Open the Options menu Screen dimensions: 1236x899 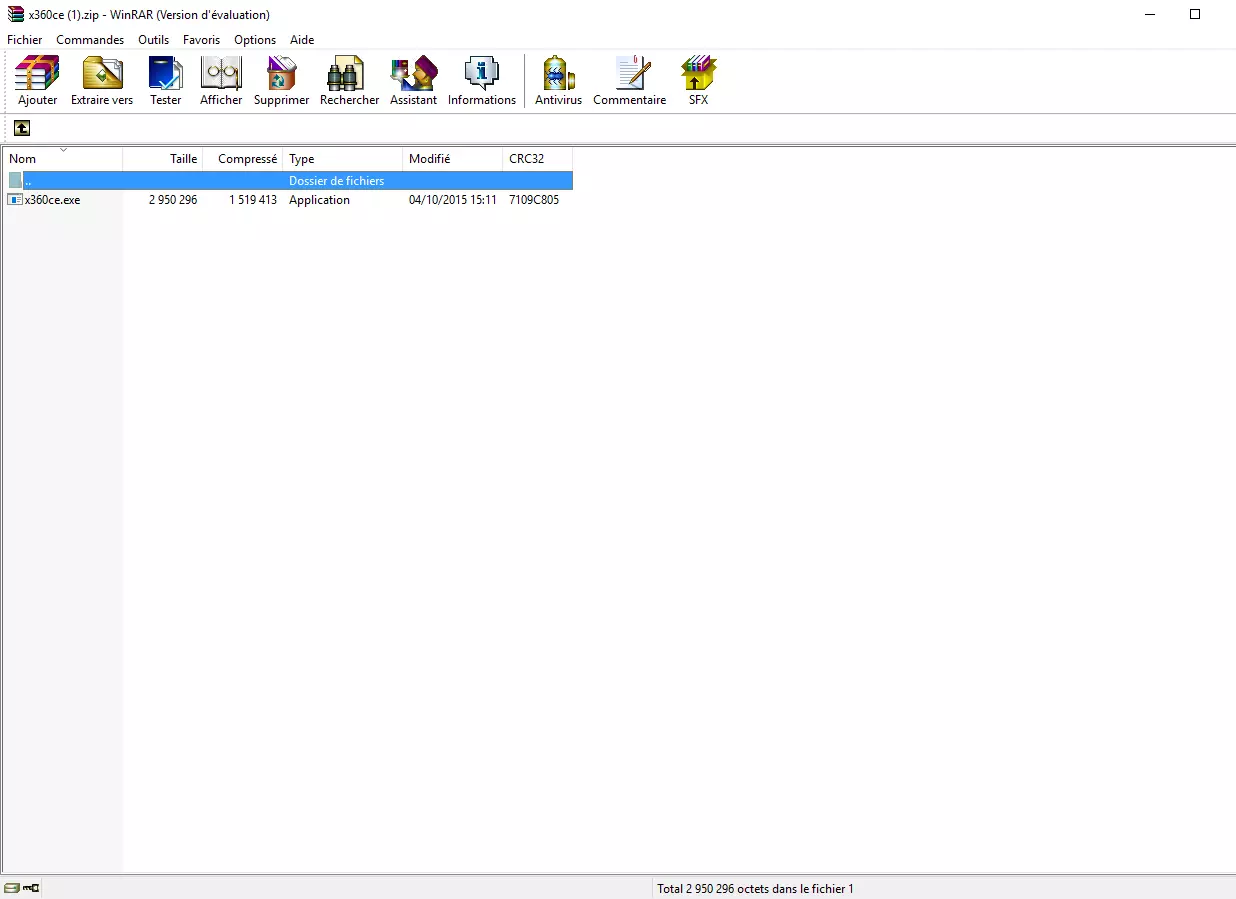pyautogui.click(x=255, y=40)
